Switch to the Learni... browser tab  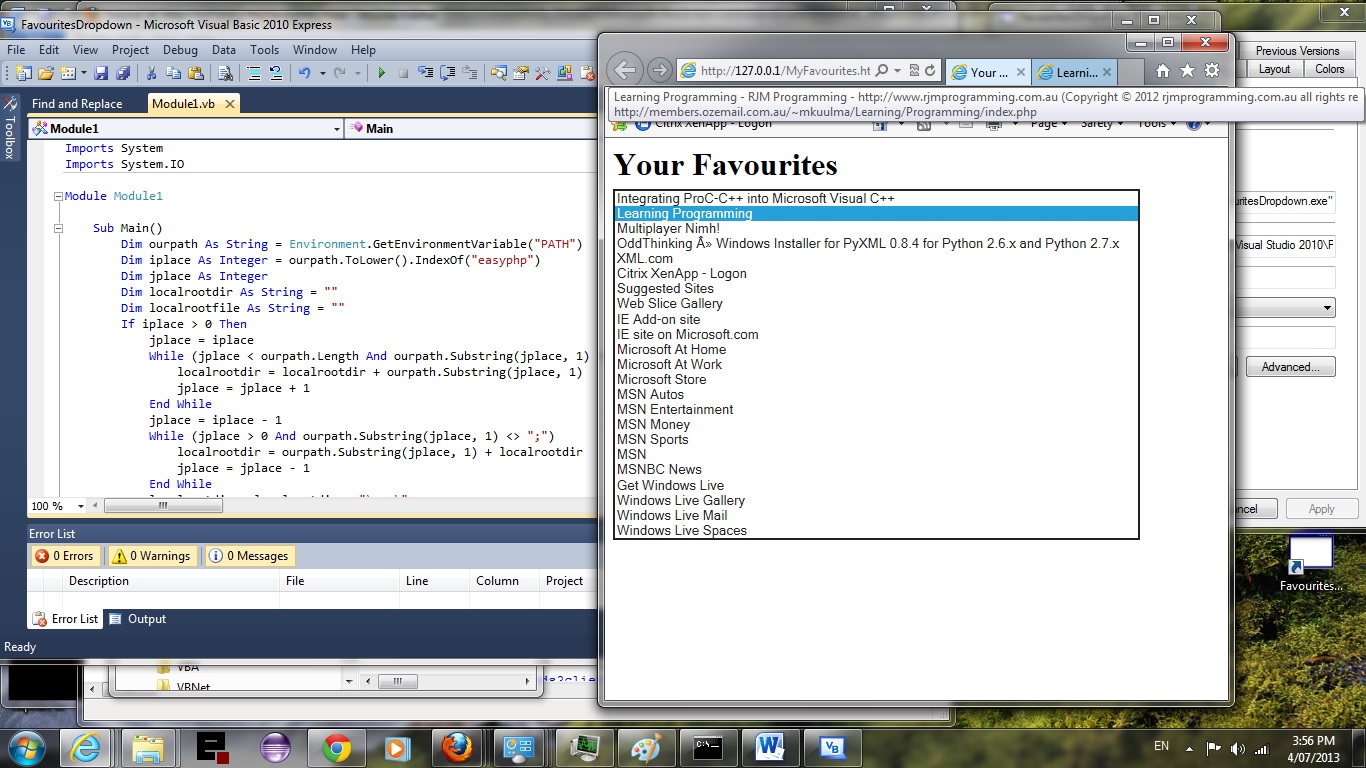point(1074,72)
